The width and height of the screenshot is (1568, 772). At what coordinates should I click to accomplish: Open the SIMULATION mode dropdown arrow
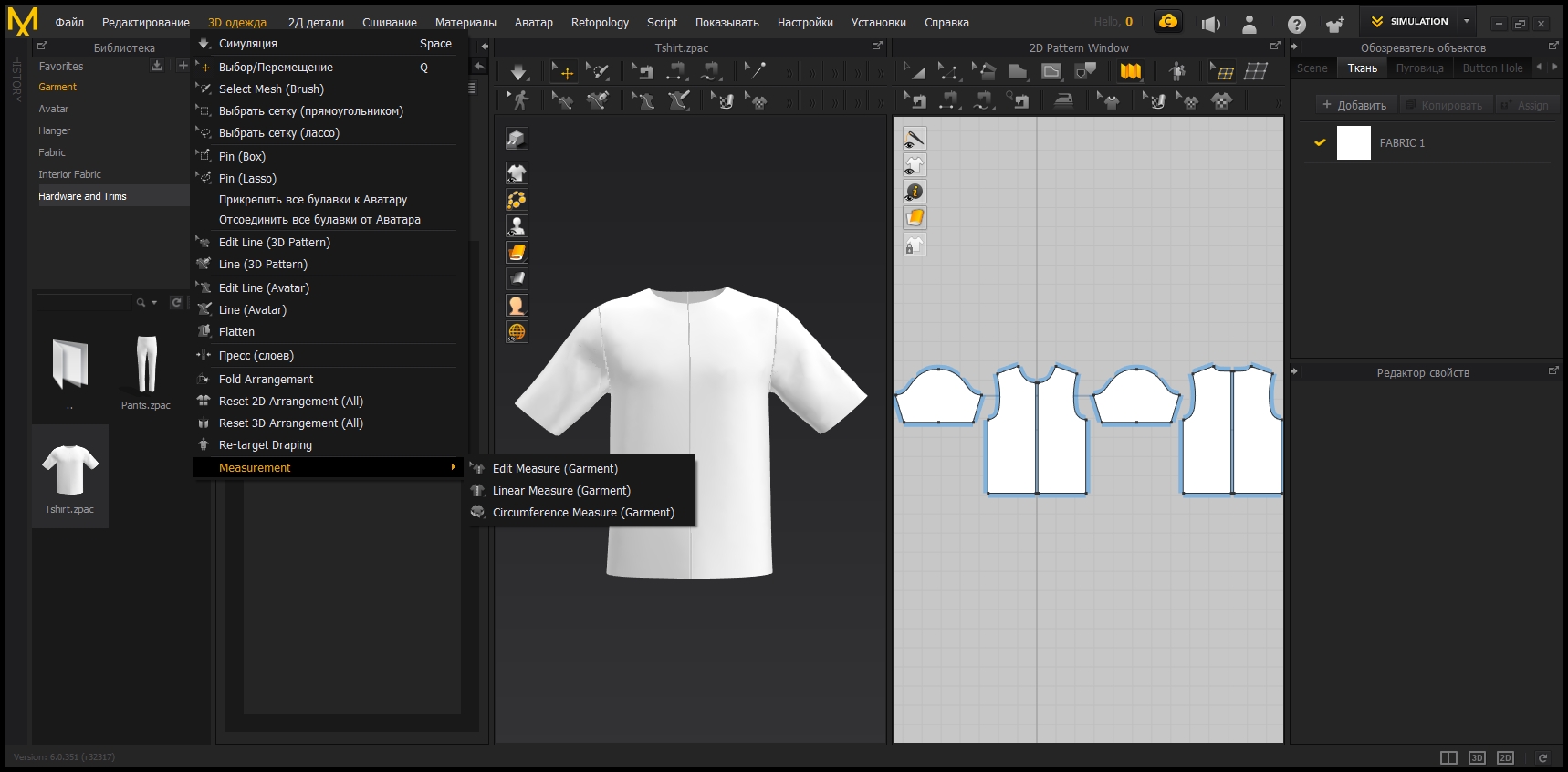[1467, 22]
